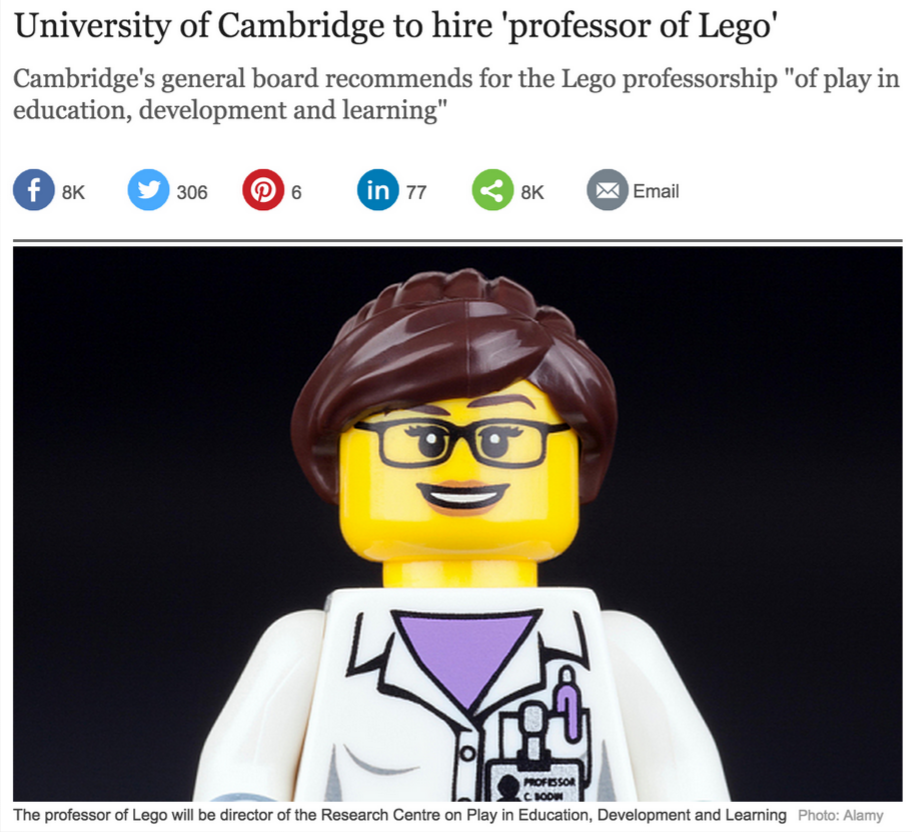Click the image caption about Research Centre
The image size is (912, 832).
tap(400, 815)
